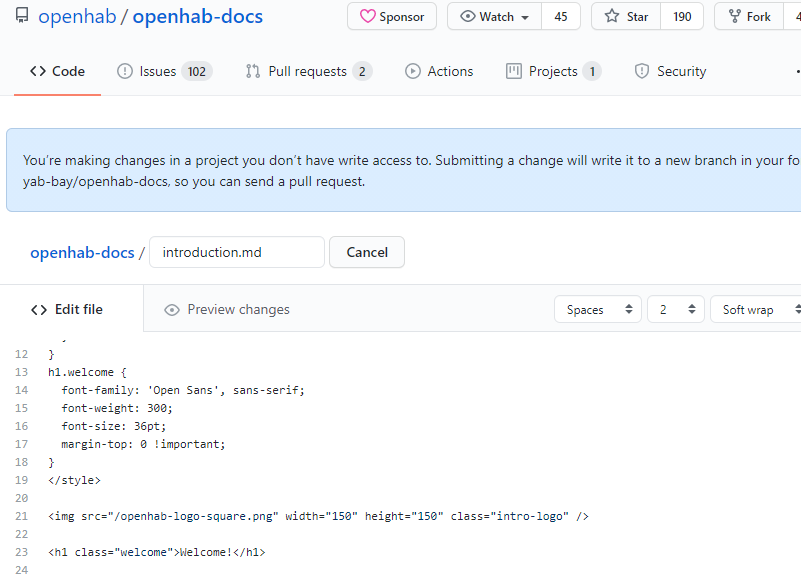Open the Soft wrap mode dropdown
801x579 pixels.
(x=757, y=309)
